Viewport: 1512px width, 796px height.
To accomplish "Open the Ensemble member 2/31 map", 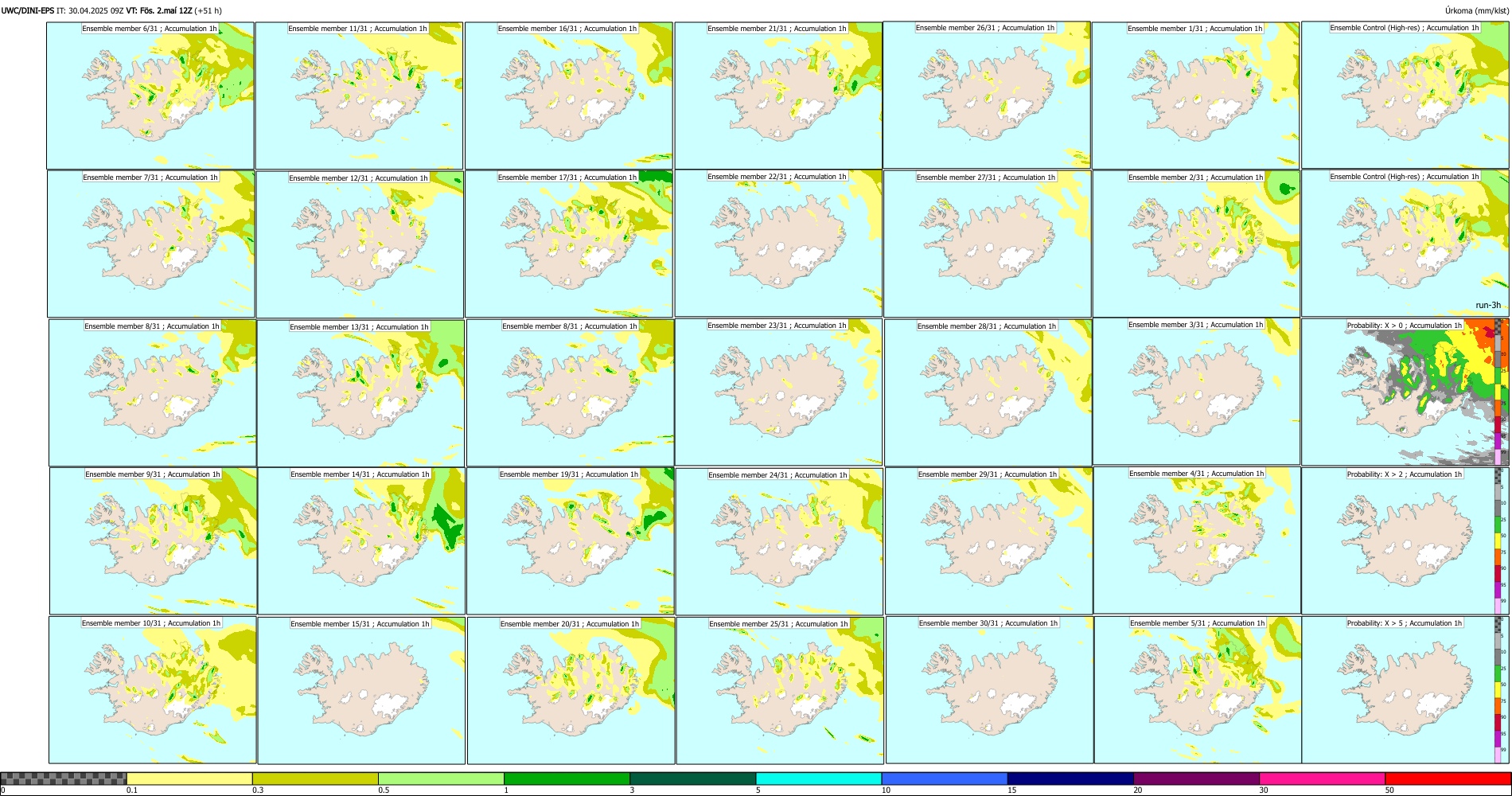I will point(1196,244).
